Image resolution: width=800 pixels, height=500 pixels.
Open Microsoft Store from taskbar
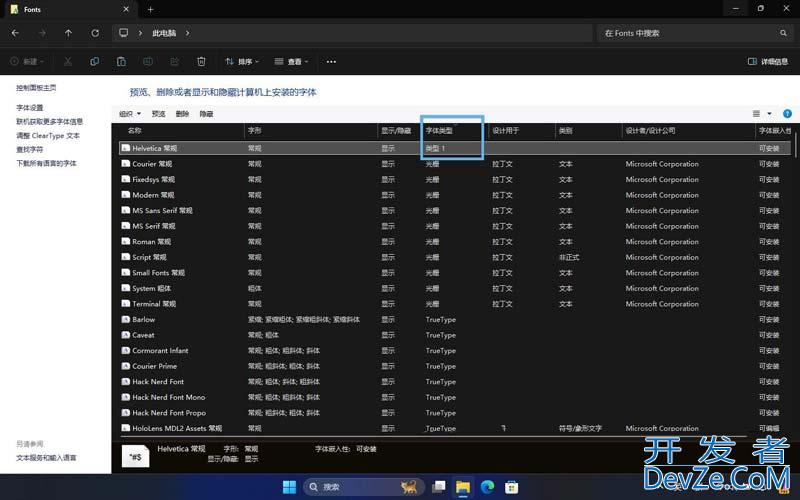(512, 487)
